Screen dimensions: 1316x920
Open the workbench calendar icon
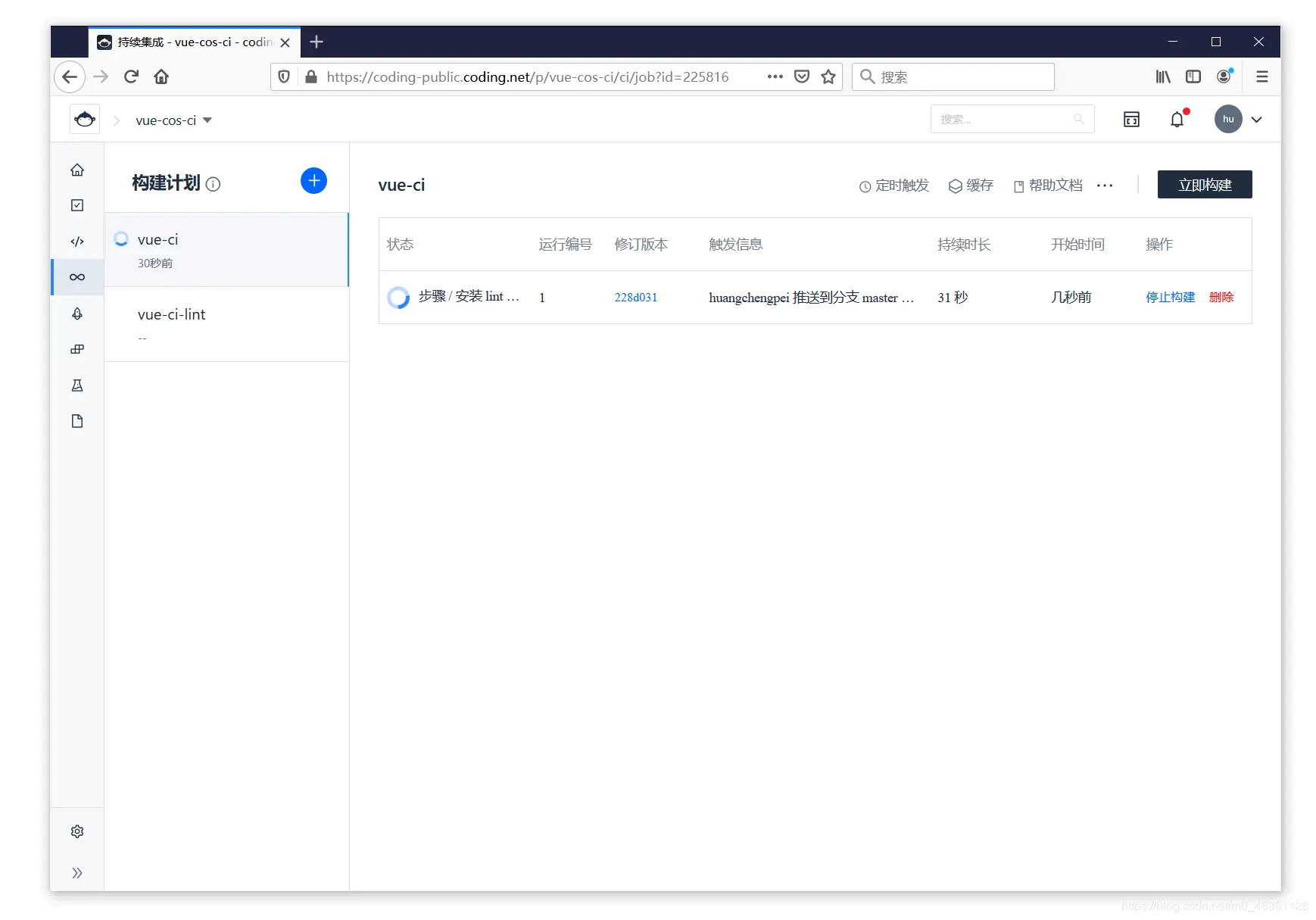pos(1131,119)
